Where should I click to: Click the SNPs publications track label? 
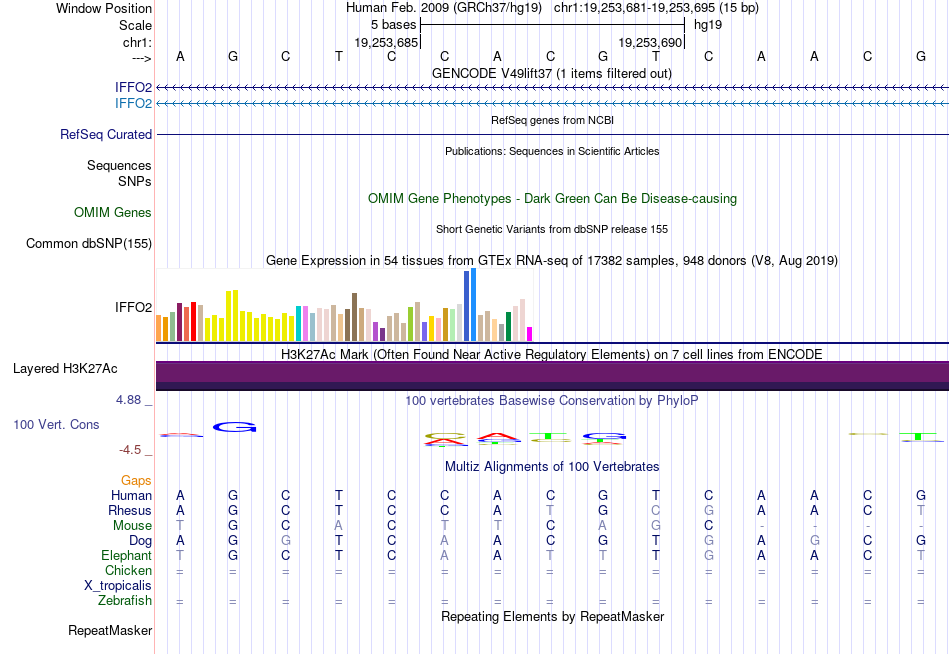click(135, 181)
